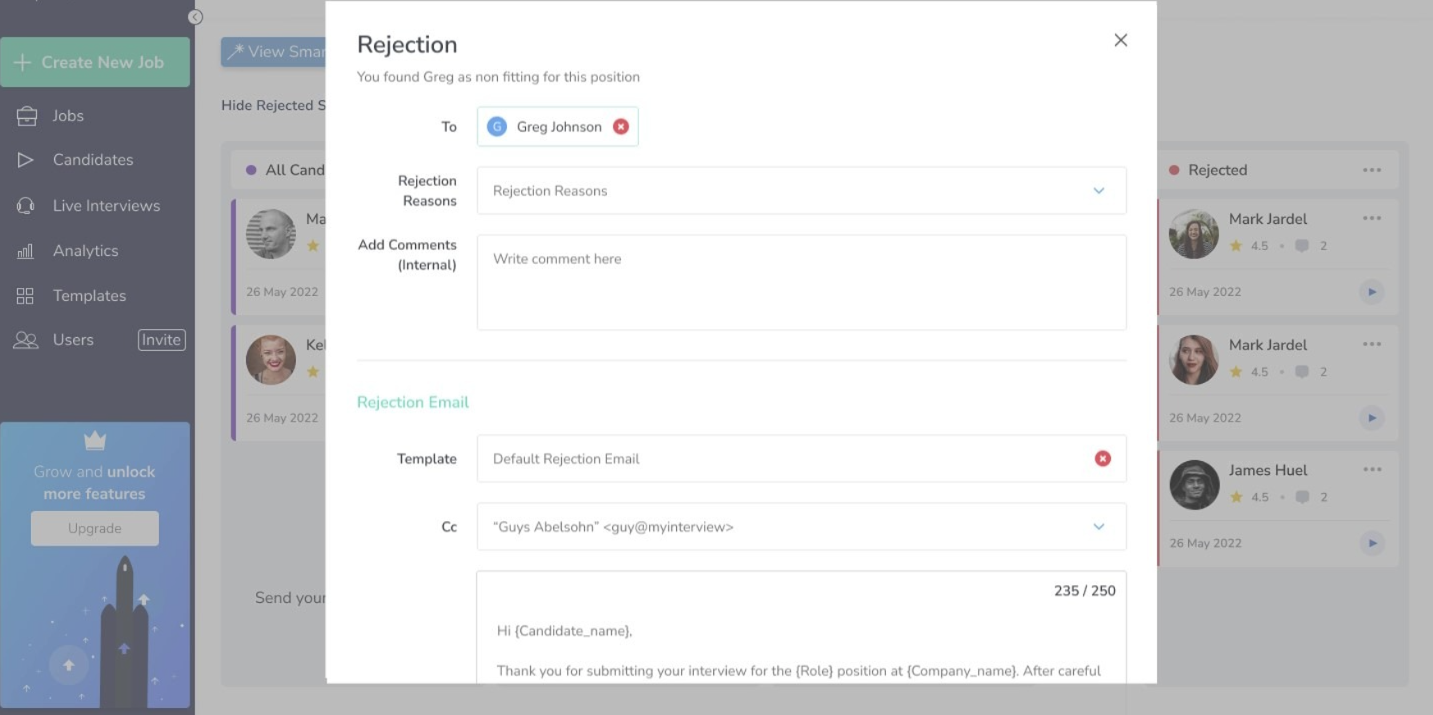Viewport: 1433px width, 715px height.
Task: Go to Candidates section
Action: pyautogui.click(x=92, y=160)
